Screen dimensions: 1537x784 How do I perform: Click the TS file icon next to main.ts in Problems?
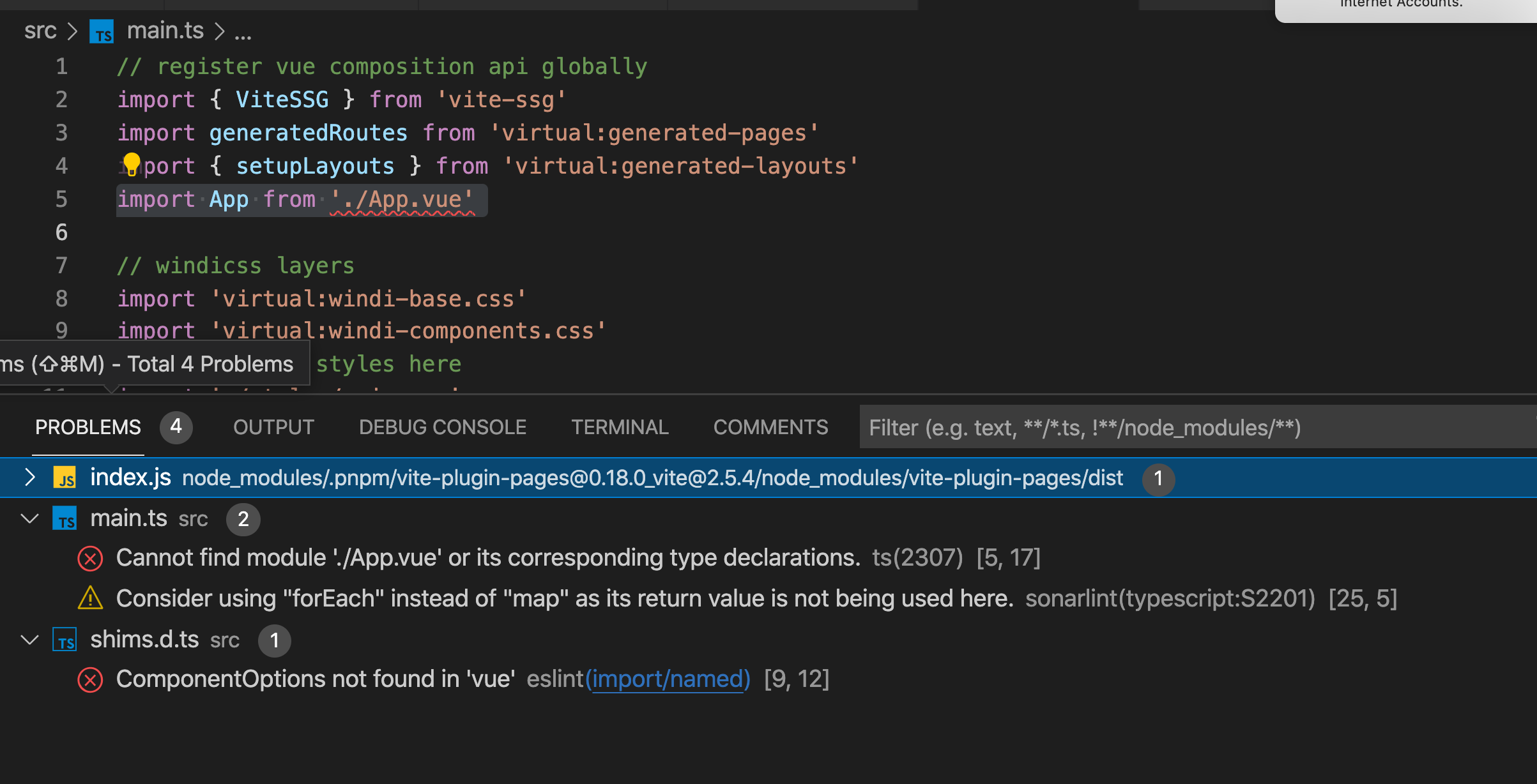[x=65, y=518]
